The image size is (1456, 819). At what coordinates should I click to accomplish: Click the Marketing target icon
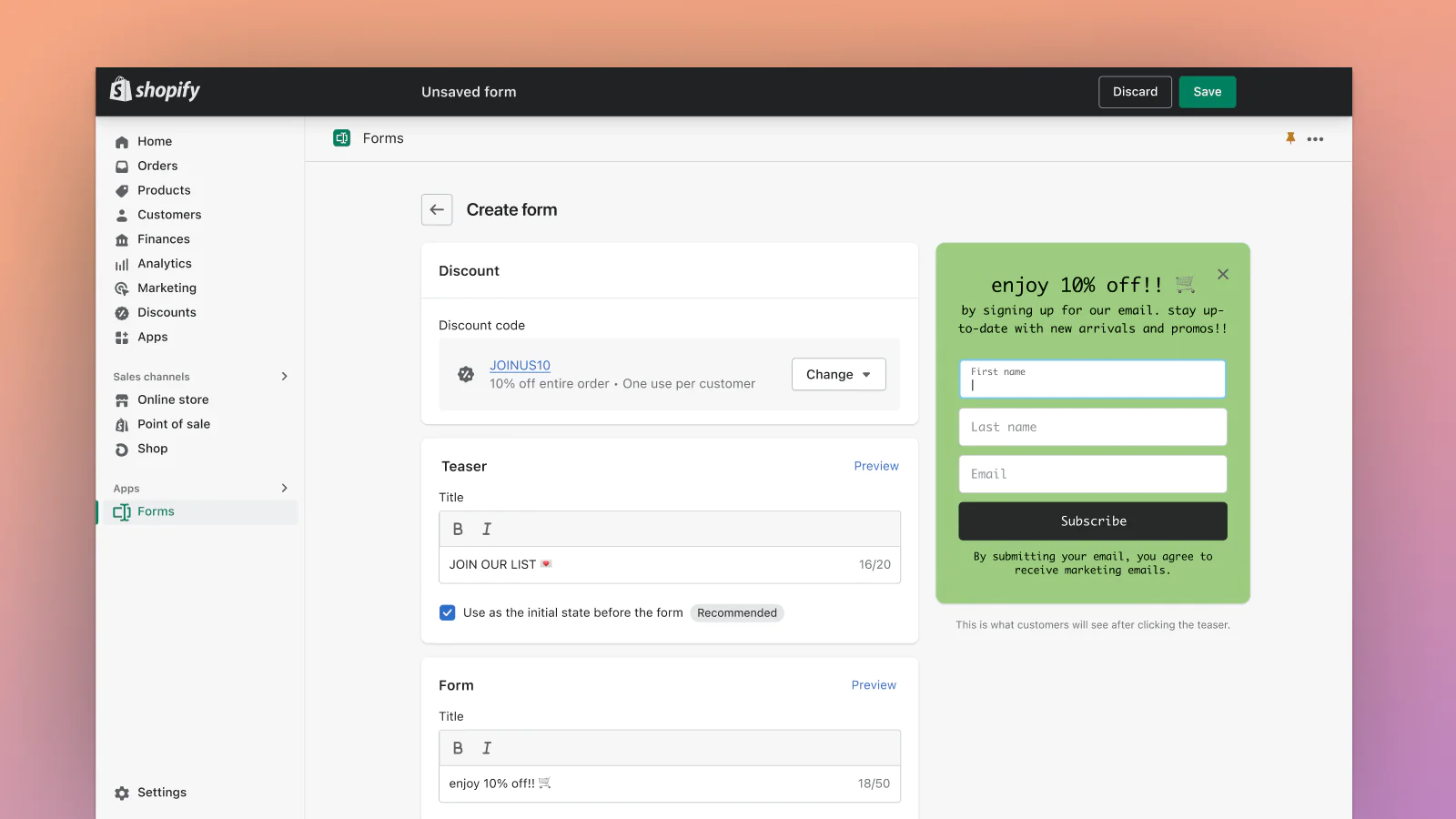tap(122, 288)
